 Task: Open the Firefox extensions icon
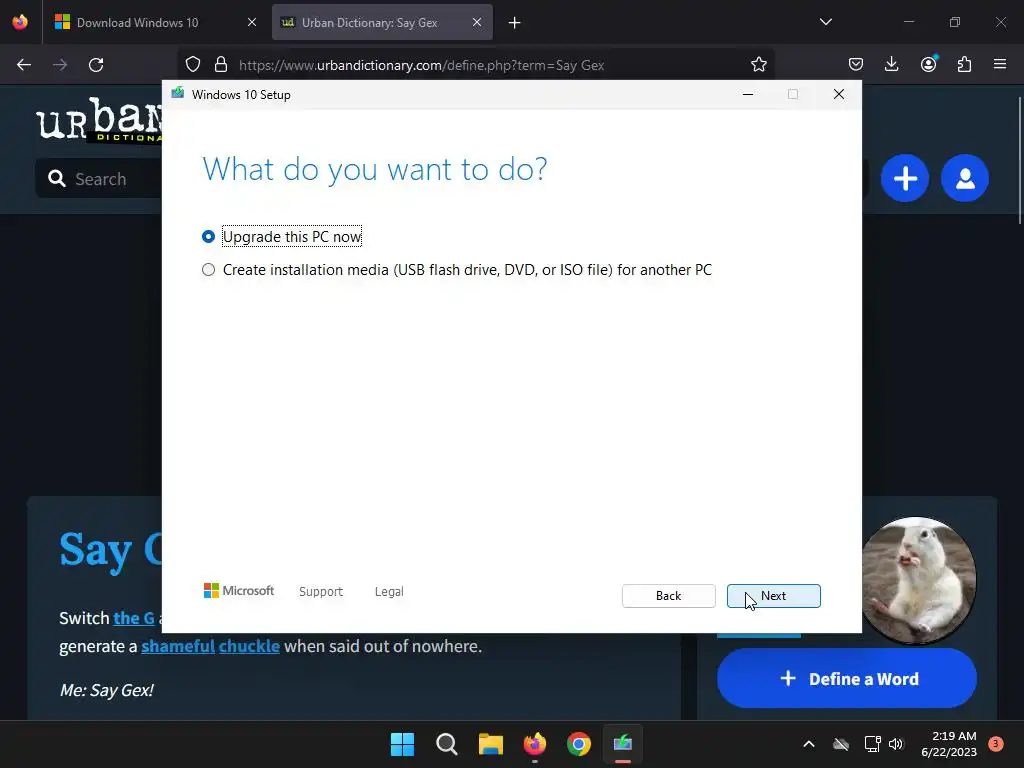[964, 64]
